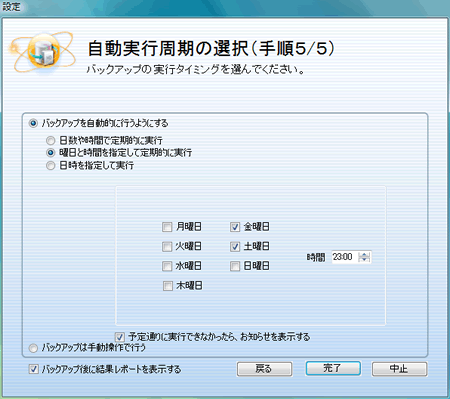Tick the 水曜日 checkbox
The width and height of the screenshot is (450, 399).
[167, 266]
